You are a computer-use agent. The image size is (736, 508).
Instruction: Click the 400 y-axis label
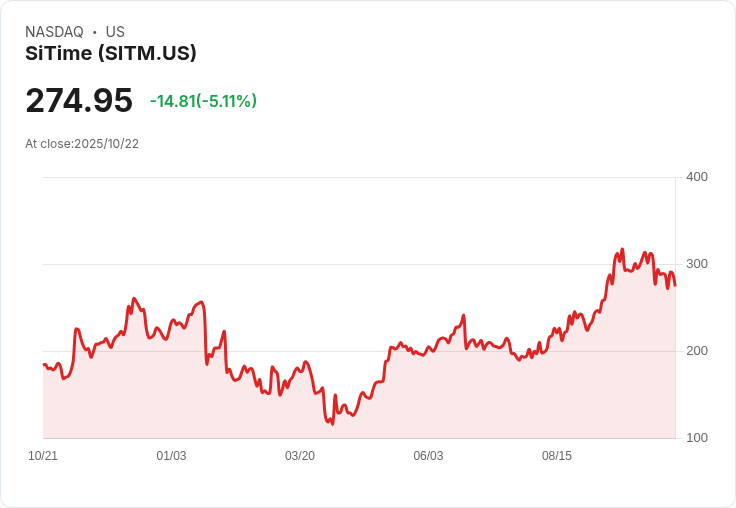697,177
